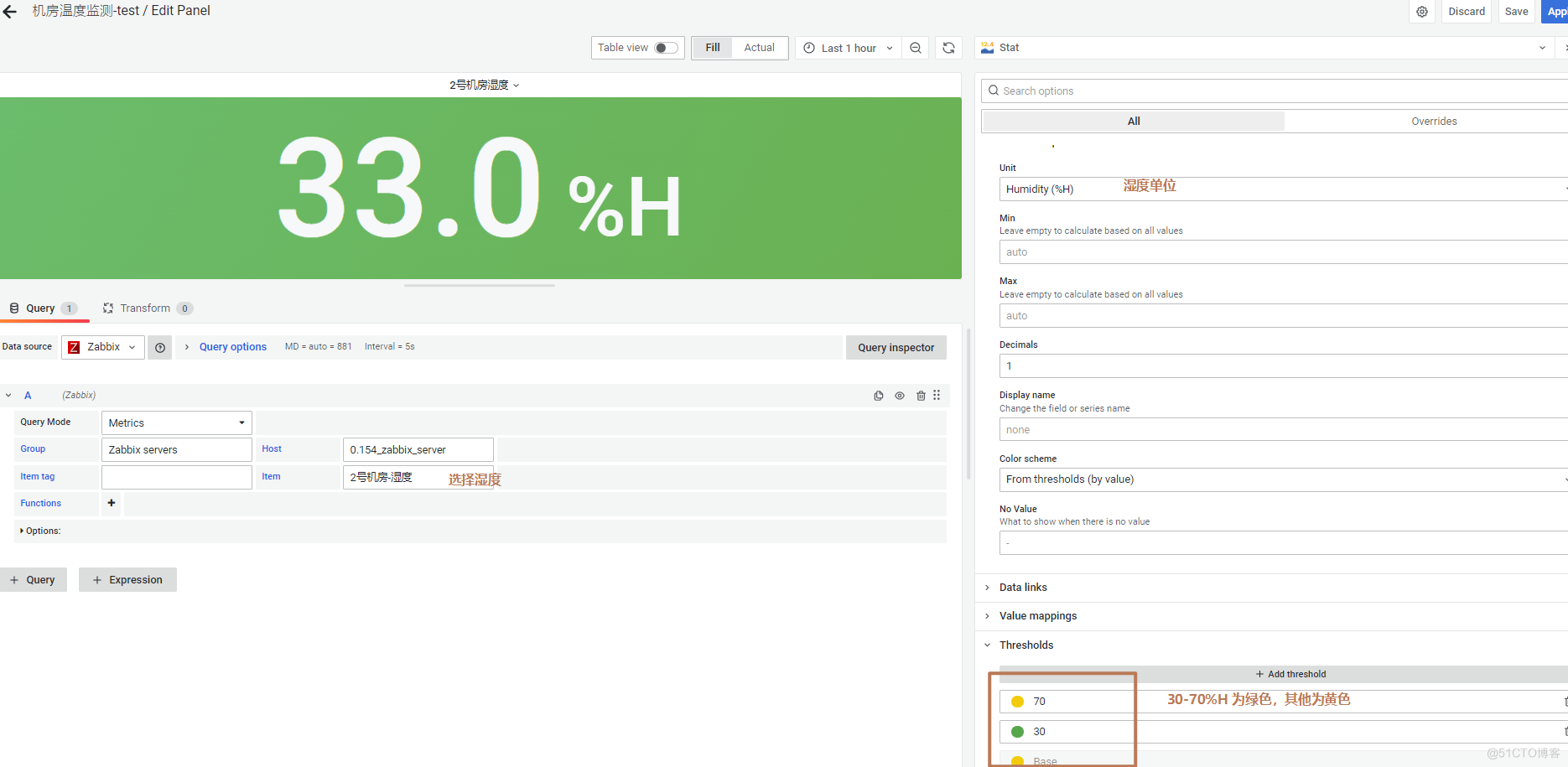This screenshot has width=1568, height=767.
Task: Select the All options tab
Action: point(1134,122)
